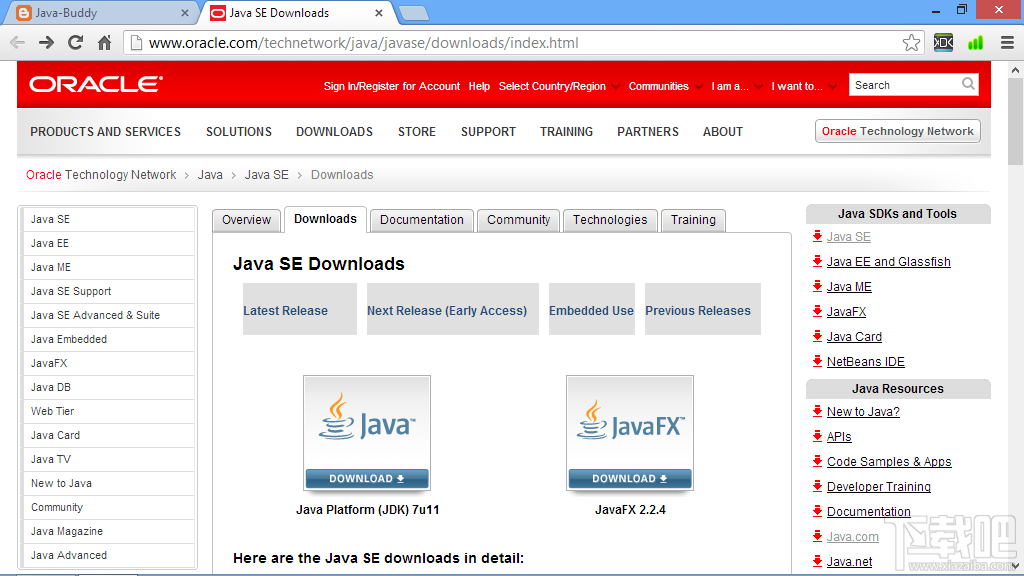The image size is (1024, 576).
Task: Open the NetBeans IDE link
Action: [x=867, y=361]
